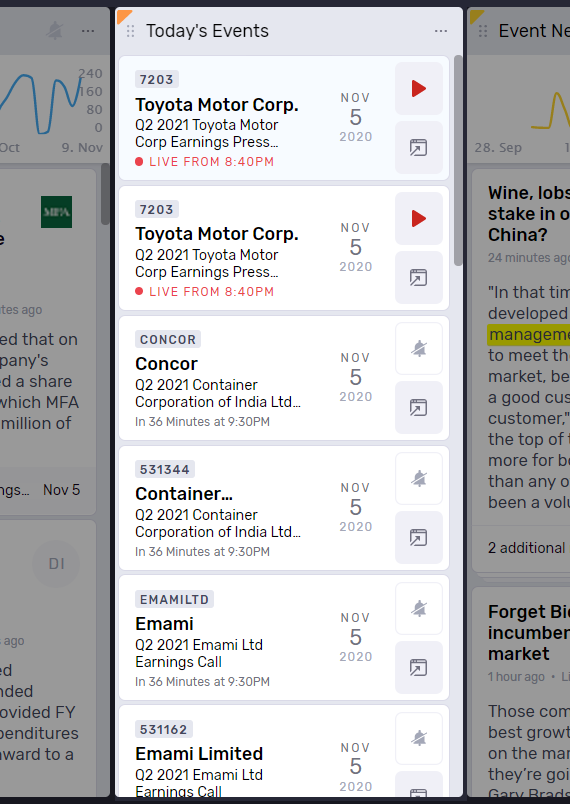The image size is (570, 804).
Task: Click the CONCOR ticker tag
Action: [x=168, y=339]
